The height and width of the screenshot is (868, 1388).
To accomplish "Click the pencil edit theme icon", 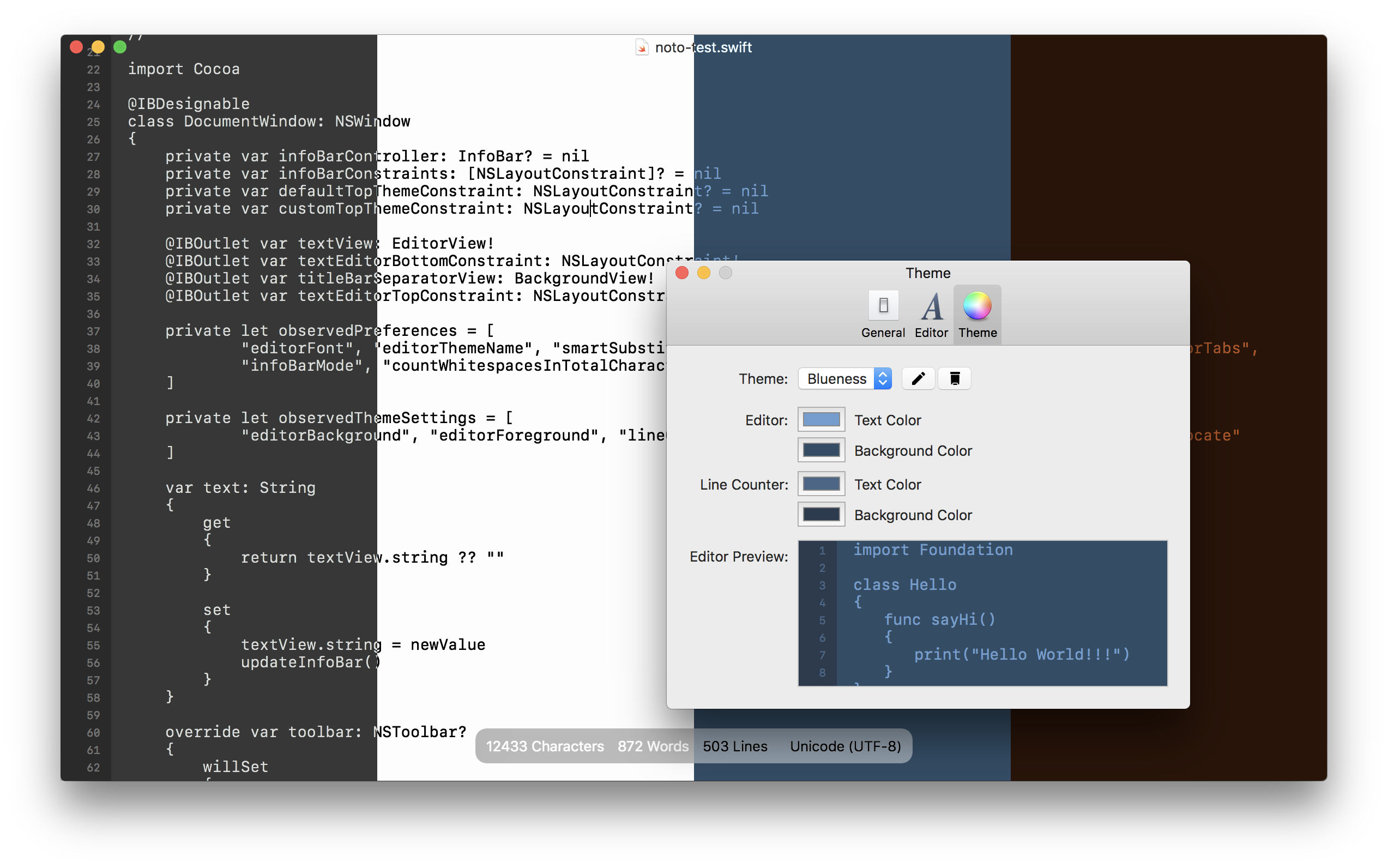I will 918,378.
